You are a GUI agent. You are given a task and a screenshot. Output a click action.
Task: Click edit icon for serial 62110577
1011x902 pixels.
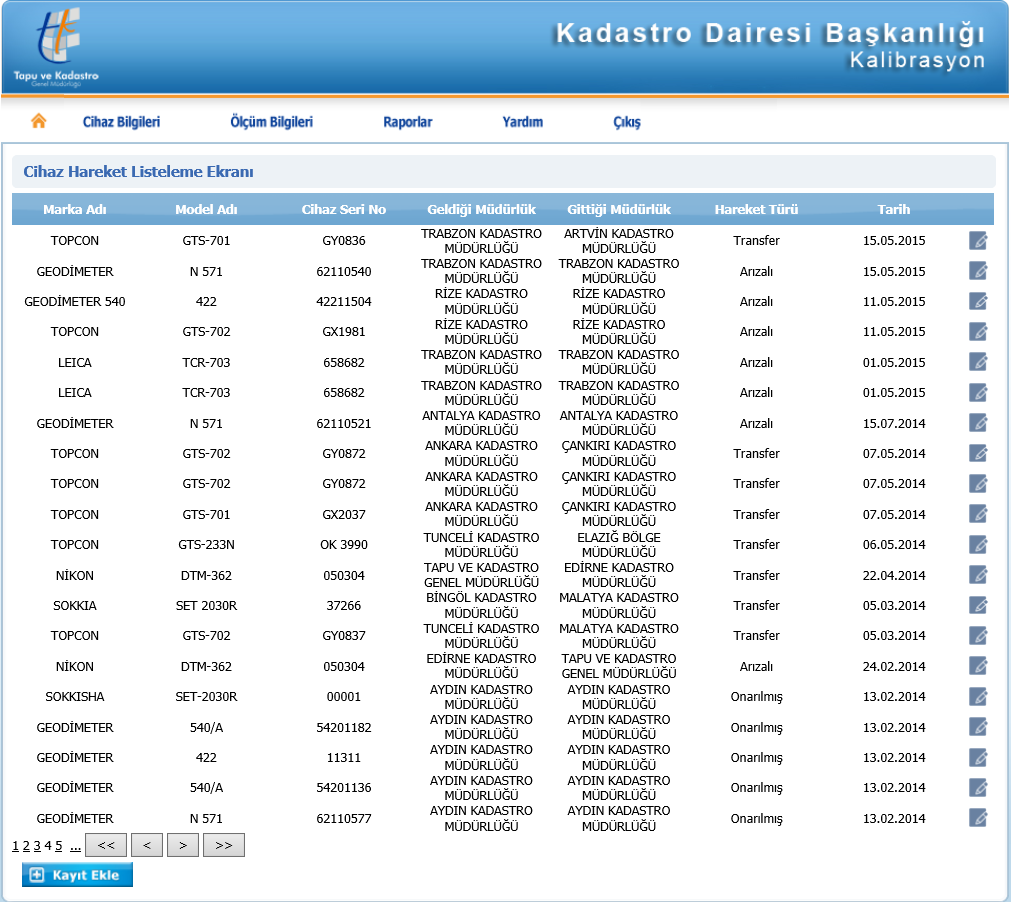(978, 818)
